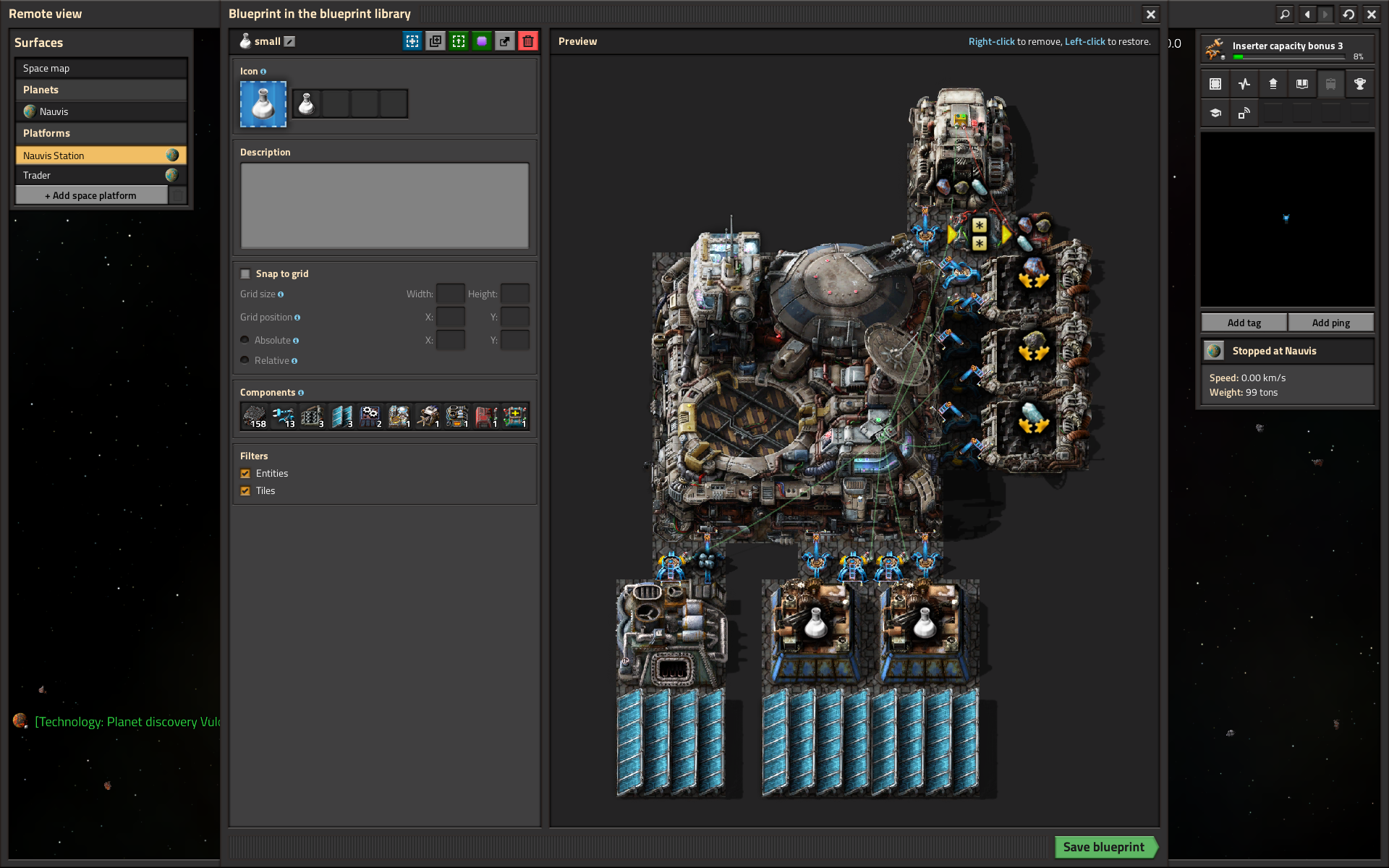Click the export blueprint string icon
Image resolution: width=1389 pixels, height=868 pixels.
pyautogui.click(x=505, y=41)
